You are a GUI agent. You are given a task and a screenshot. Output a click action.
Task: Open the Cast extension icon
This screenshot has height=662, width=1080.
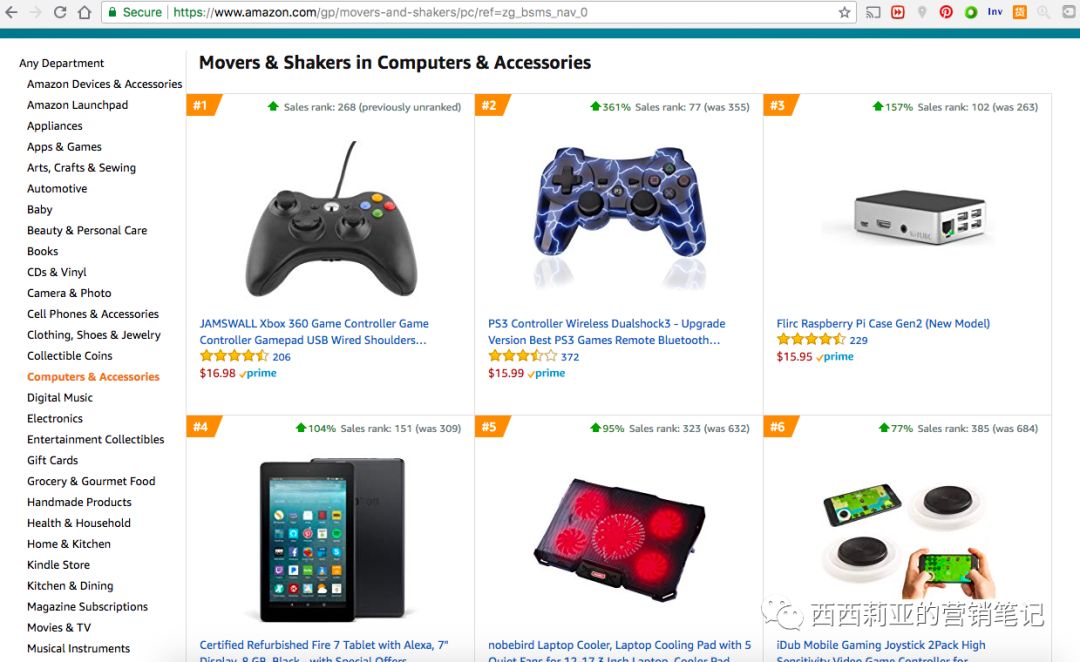tap(873, 12)
